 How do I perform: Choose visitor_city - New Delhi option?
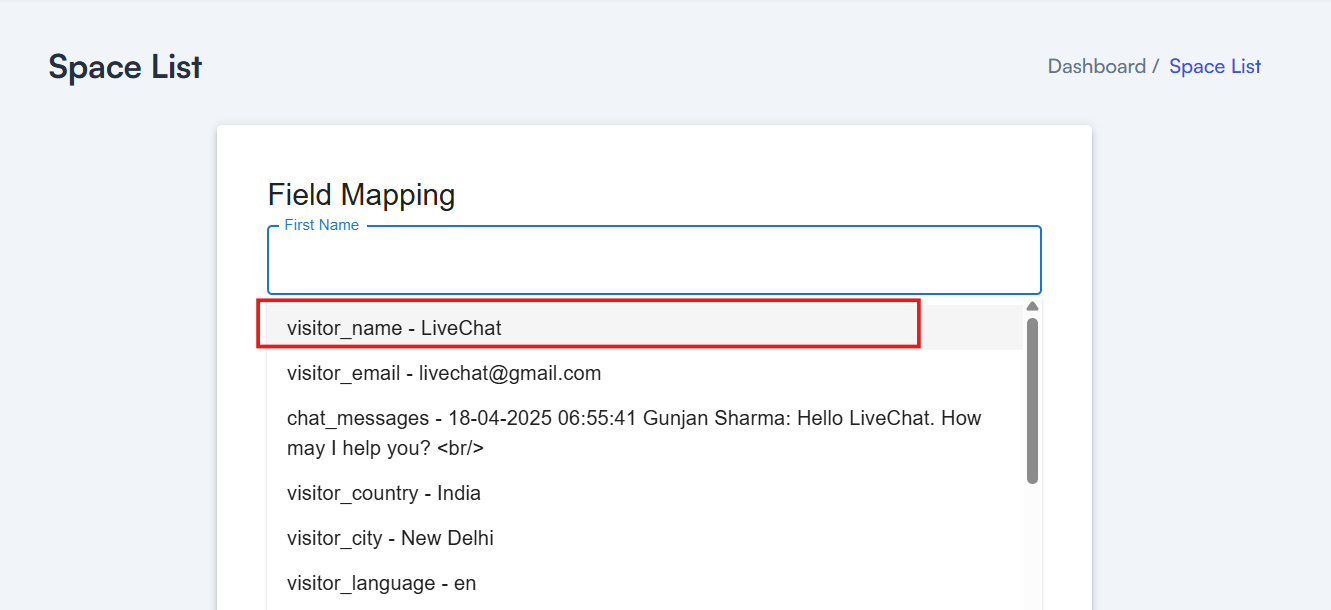(645, 538)
